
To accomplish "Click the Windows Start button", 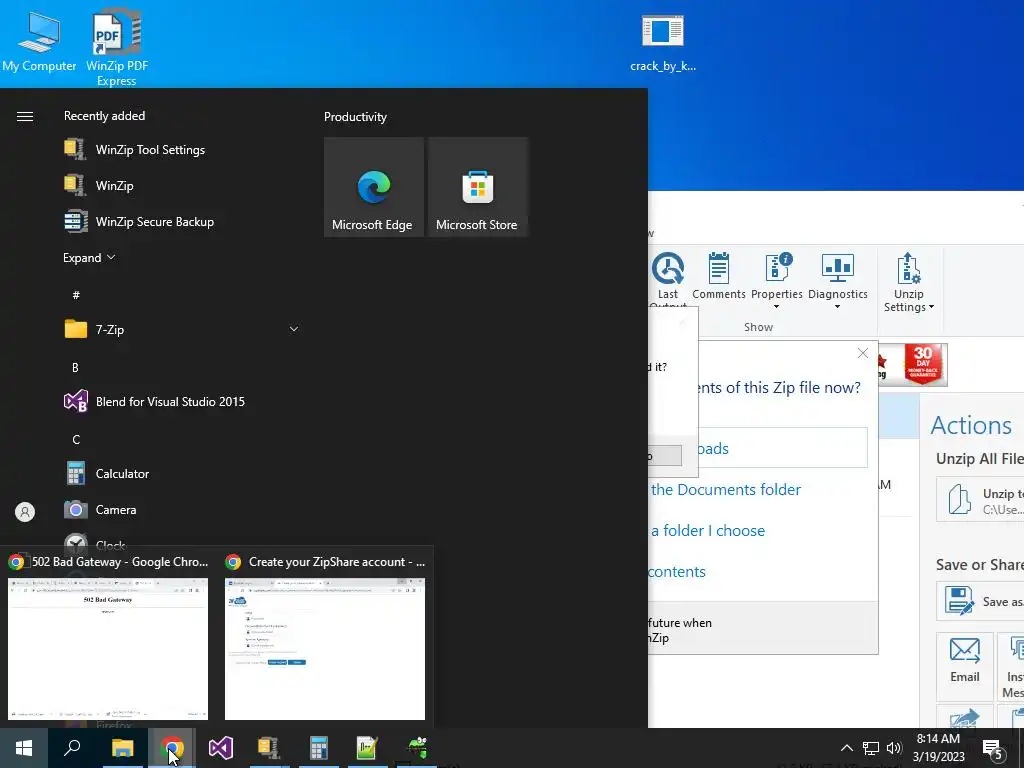I will (24, 748).
